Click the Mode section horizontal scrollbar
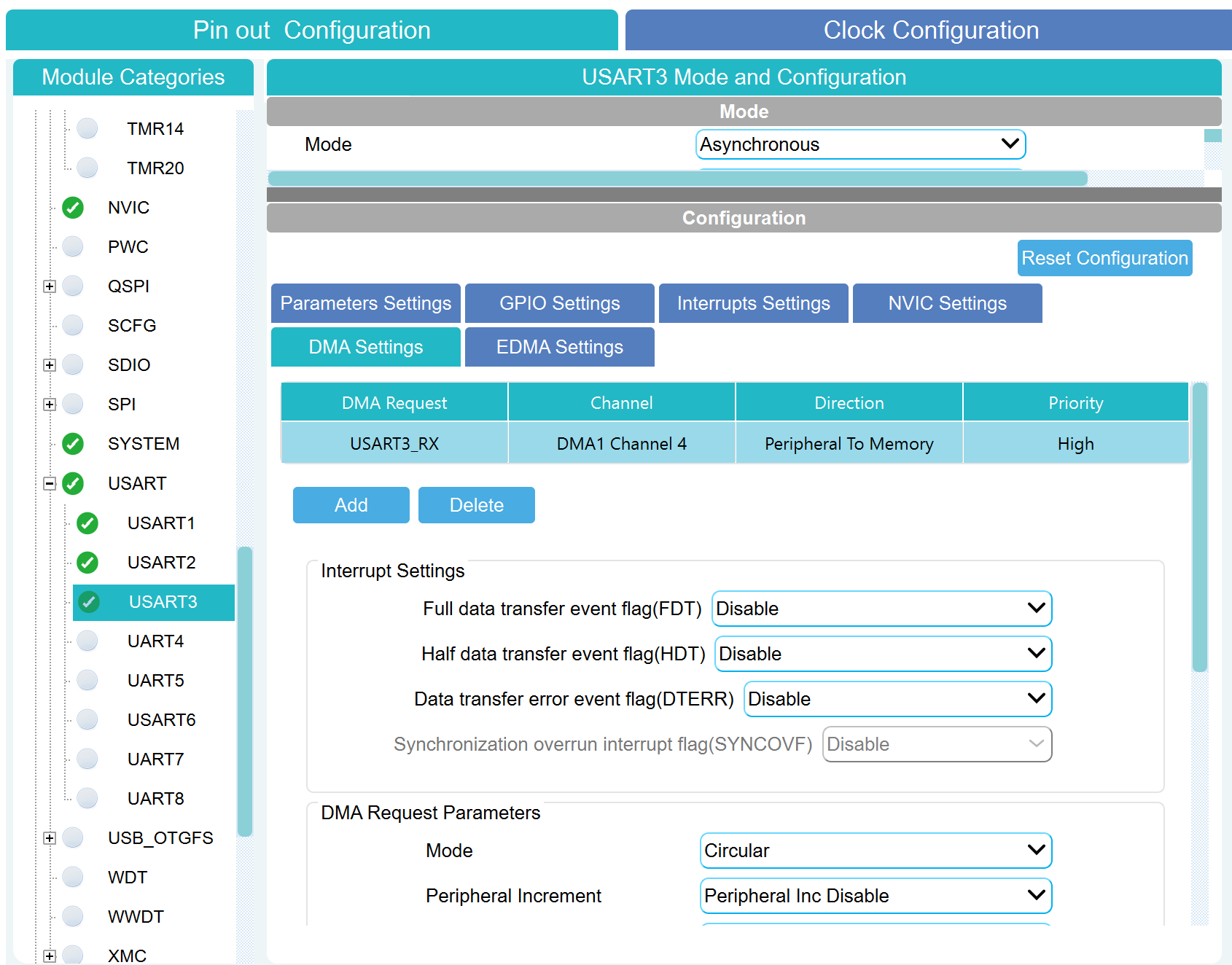Image resolution: width=1232 pixels, height=965 pixels. [678, 179]
